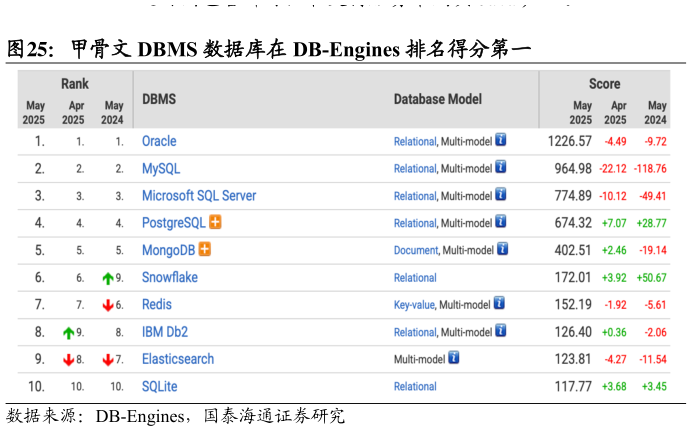
Task: Click the Rank header
Action: tap(75, 84)
